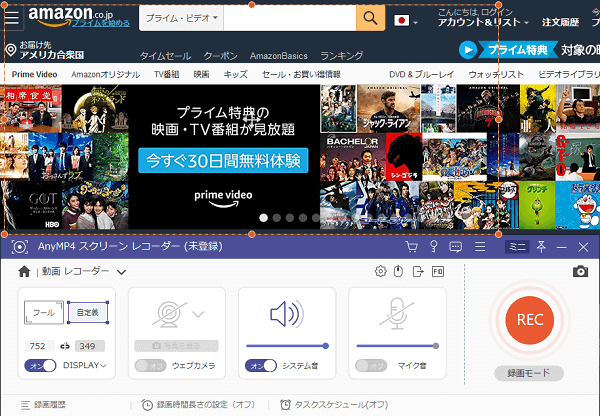This screenshot has width=600, height=416.
Task: Click the Amazon search input field
Action: [290, 18]
